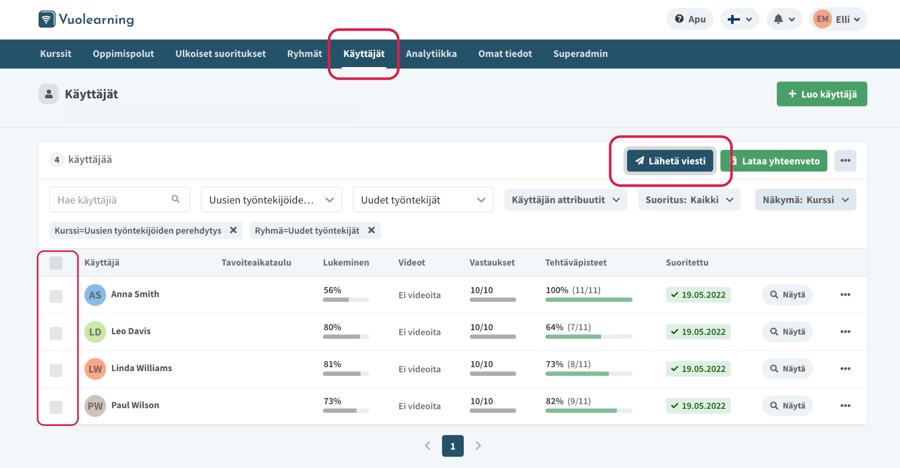
Task: Select all users header checkbox
Action: tap(56, 263)
